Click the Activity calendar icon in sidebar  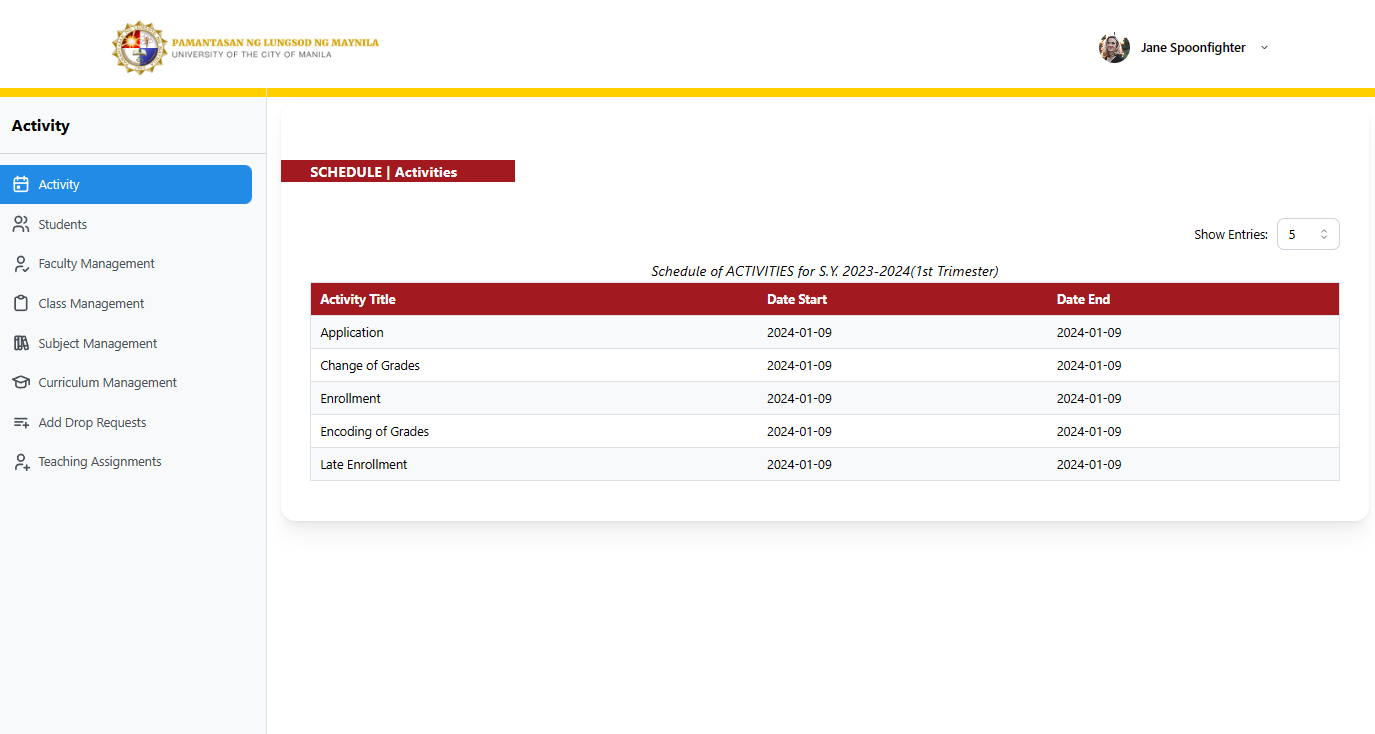pos(20,184)
